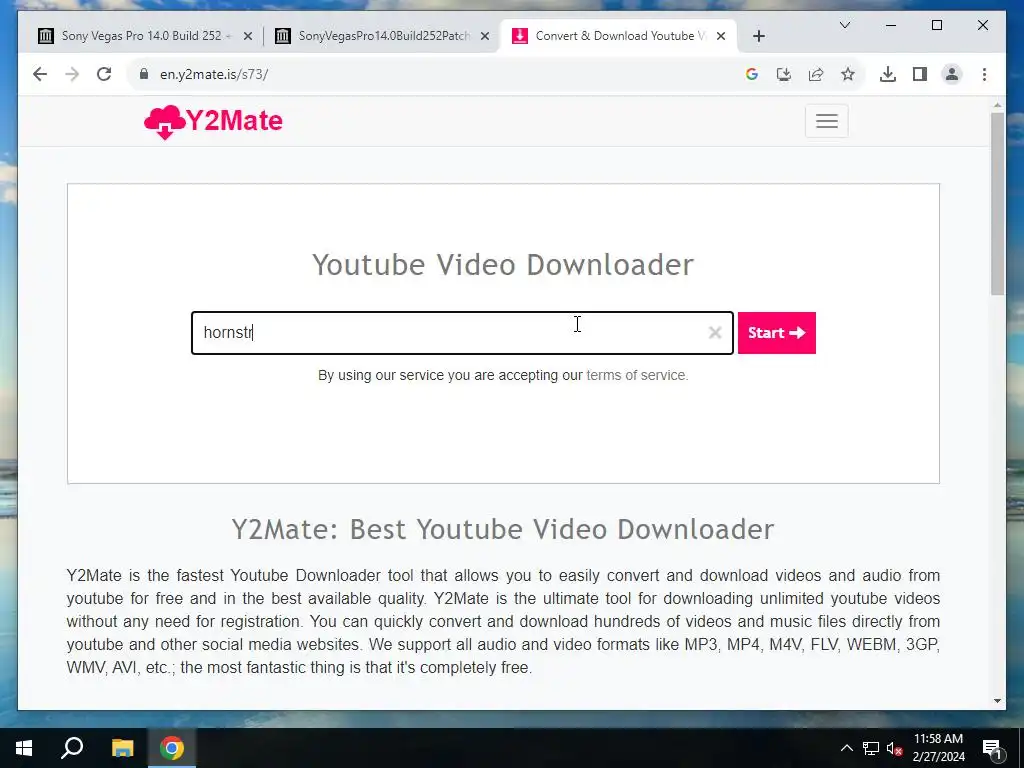Open Windows taskbar search

(x=72, y=748)
